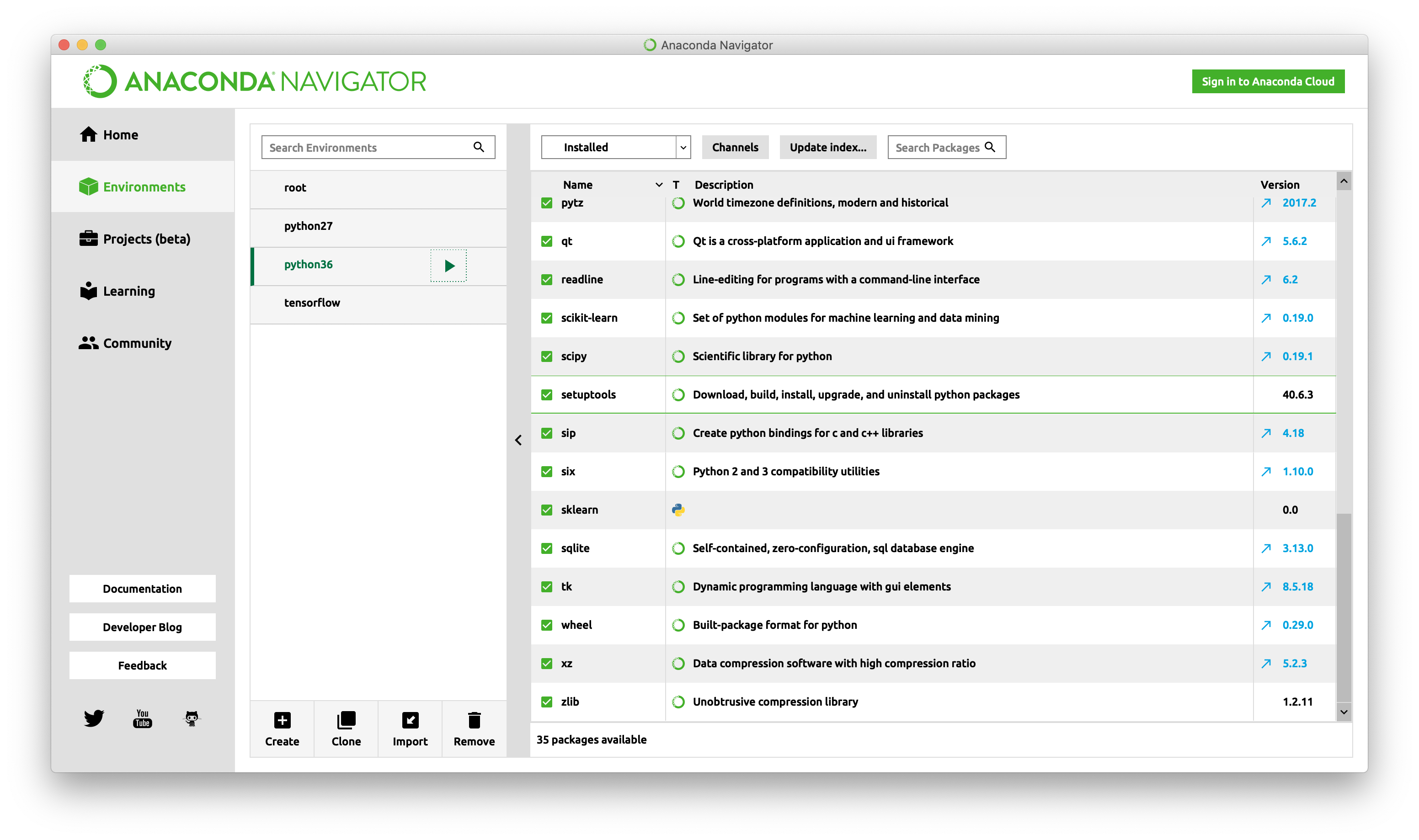This screenshot has height=840, width=1419.
Task: Open the Developer Blog link
Action: [143, 627]
